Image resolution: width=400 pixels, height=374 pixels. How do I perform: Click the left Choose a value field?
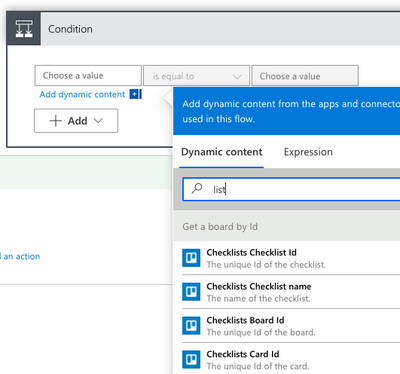click(x=88, y=76)
